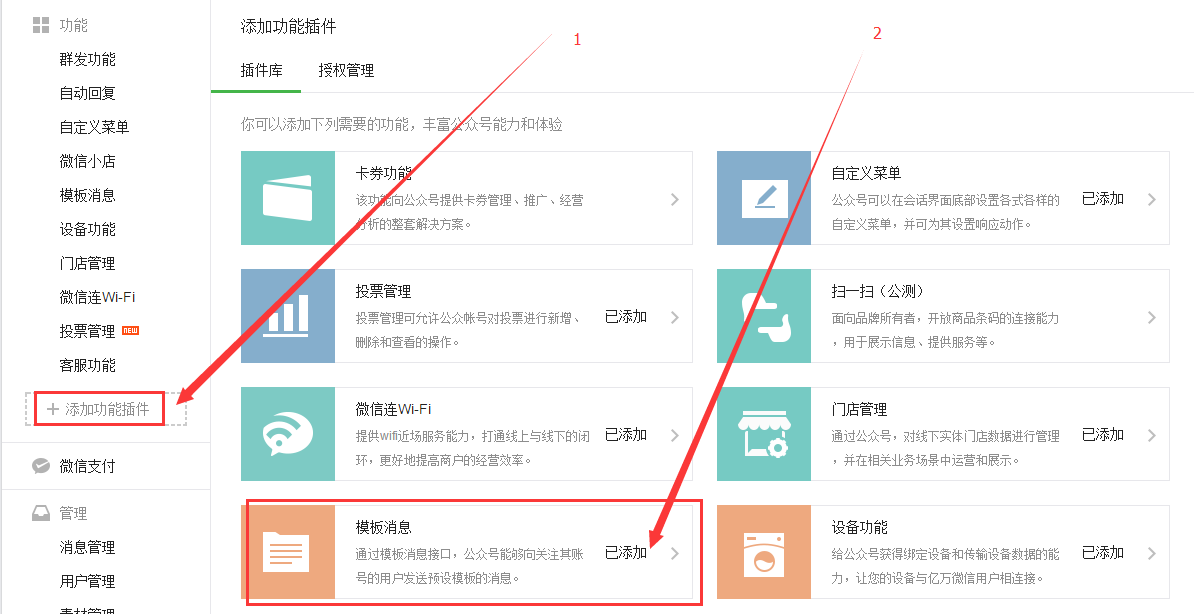Click 已添加 status on 设备功能 card

(x=1103, y=553)
